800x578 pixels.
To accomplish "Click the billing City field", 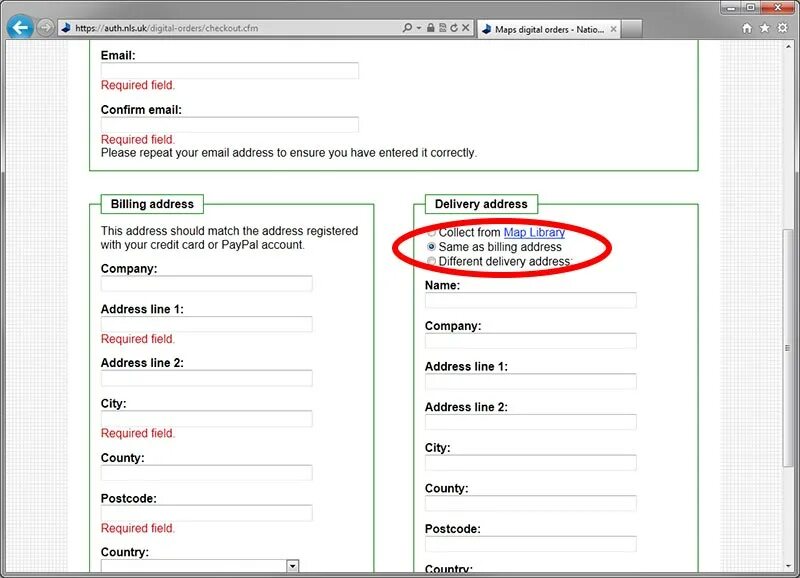I will coord(207,419).
